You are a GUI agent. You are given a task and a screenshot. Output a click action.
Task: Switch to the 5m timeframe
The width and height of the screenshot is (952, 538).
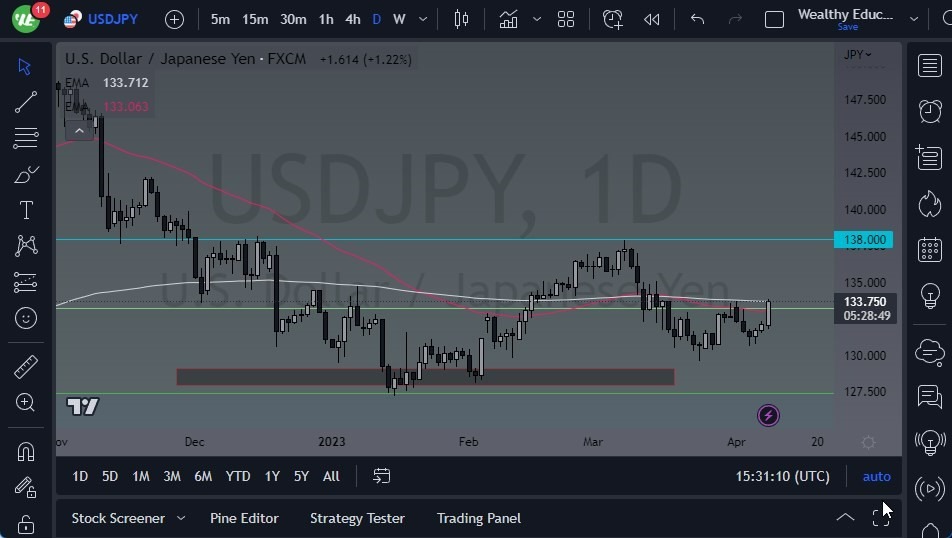tap(220, 19)
